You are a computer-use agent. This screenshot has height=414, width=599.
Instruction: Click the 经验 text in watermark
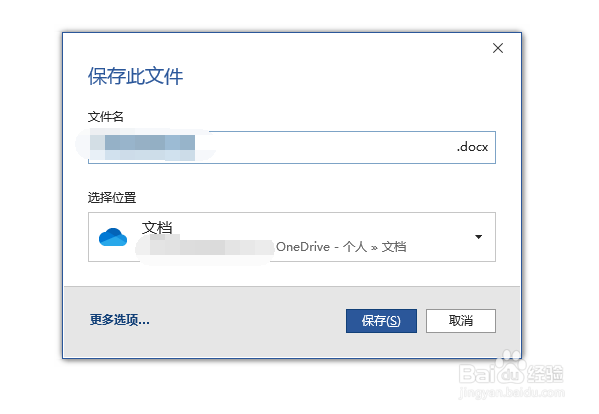coord(545,374)
